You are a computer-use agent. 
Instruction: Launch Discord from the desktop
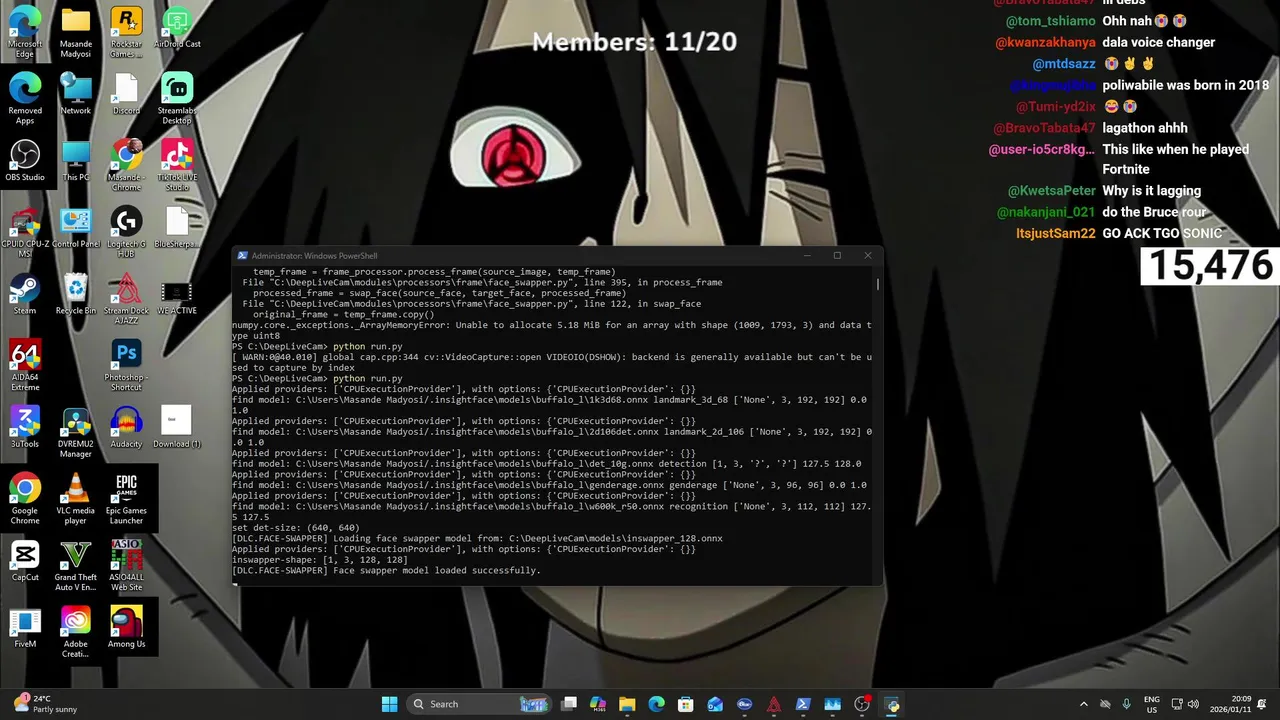click(x=126, y=94)
